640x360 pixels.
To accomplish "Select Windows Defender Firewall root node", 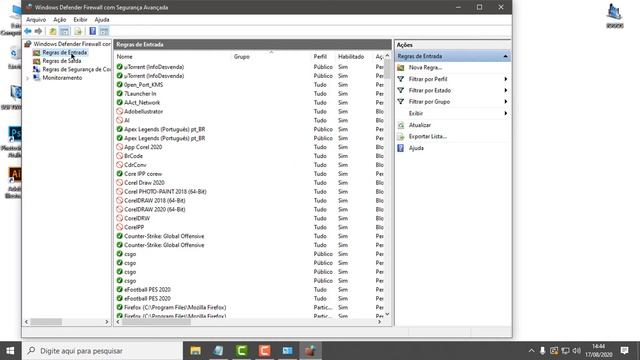I will click(72, 44).
